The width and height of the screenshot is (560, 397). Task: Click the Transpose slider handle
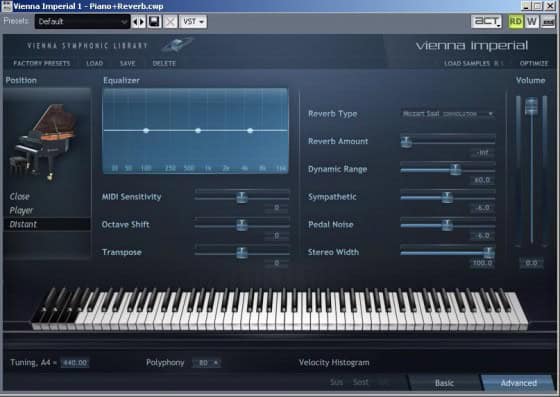pos(242,252)
